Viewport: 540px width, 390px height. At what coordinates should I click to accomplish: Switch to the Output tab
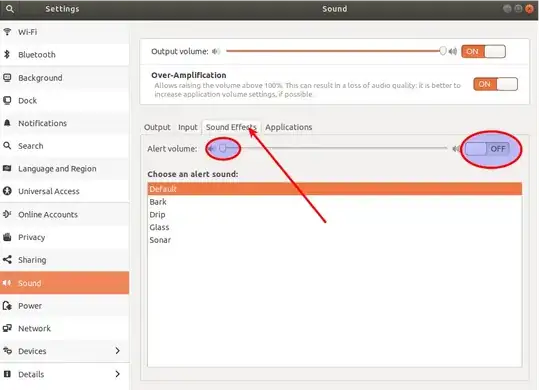tap(157, 127)
